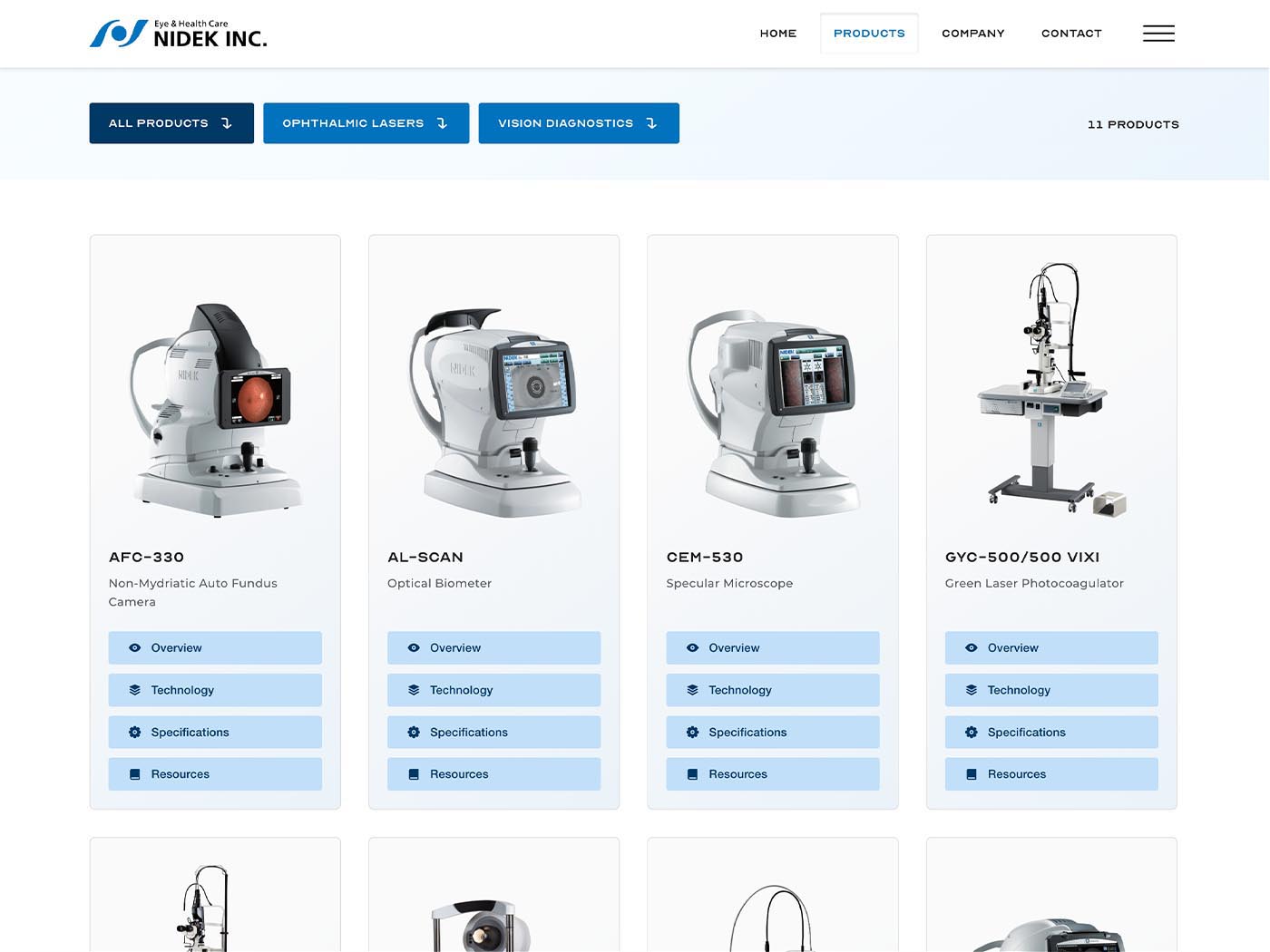Image resolution: width=1270 pixels, height=952 pixels.
Task: View GYC-500/500 Vixi Specifications
Action: click(1051, 733)
